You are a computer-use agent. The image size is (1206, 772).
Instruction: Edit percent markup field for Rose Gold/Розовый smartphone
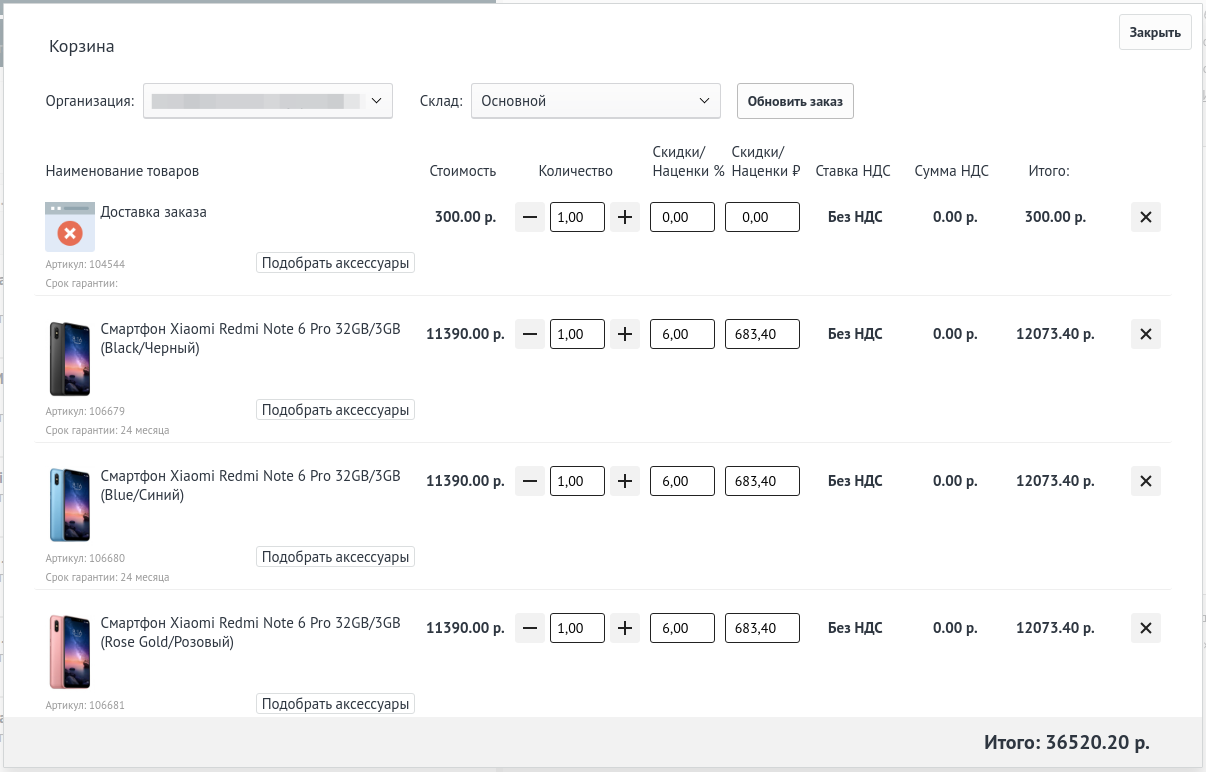682,628
